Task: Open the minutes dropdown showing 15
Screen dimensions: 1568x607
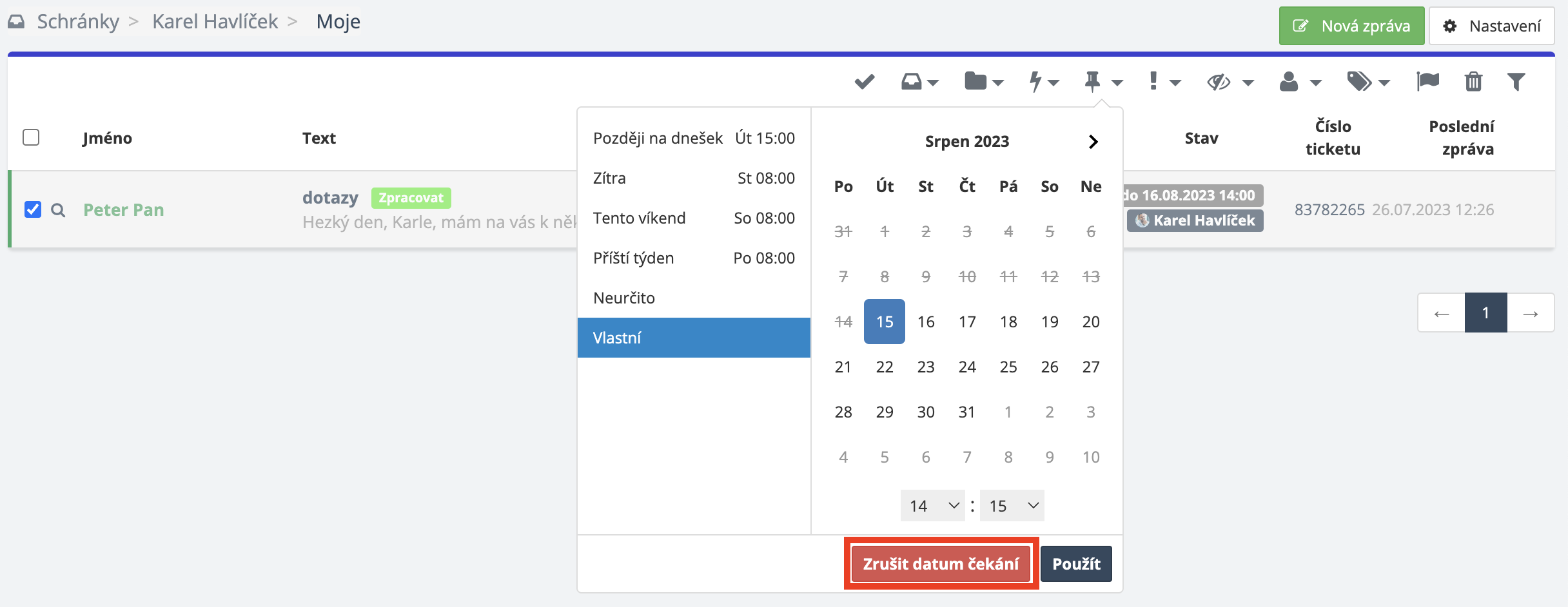Action: click(x=1012, y=506)
